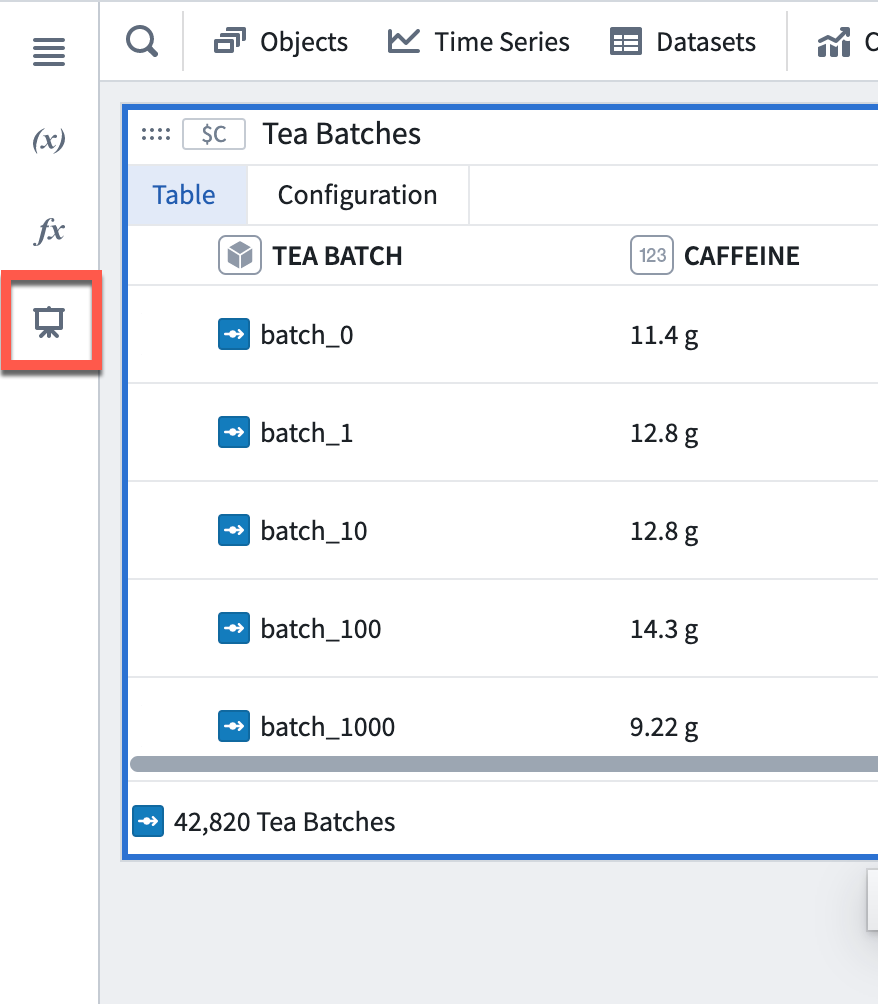The height and width of the screenshot is (1004, 878).
Task: Click the object icon next to batch_1000
Action: 234,726
